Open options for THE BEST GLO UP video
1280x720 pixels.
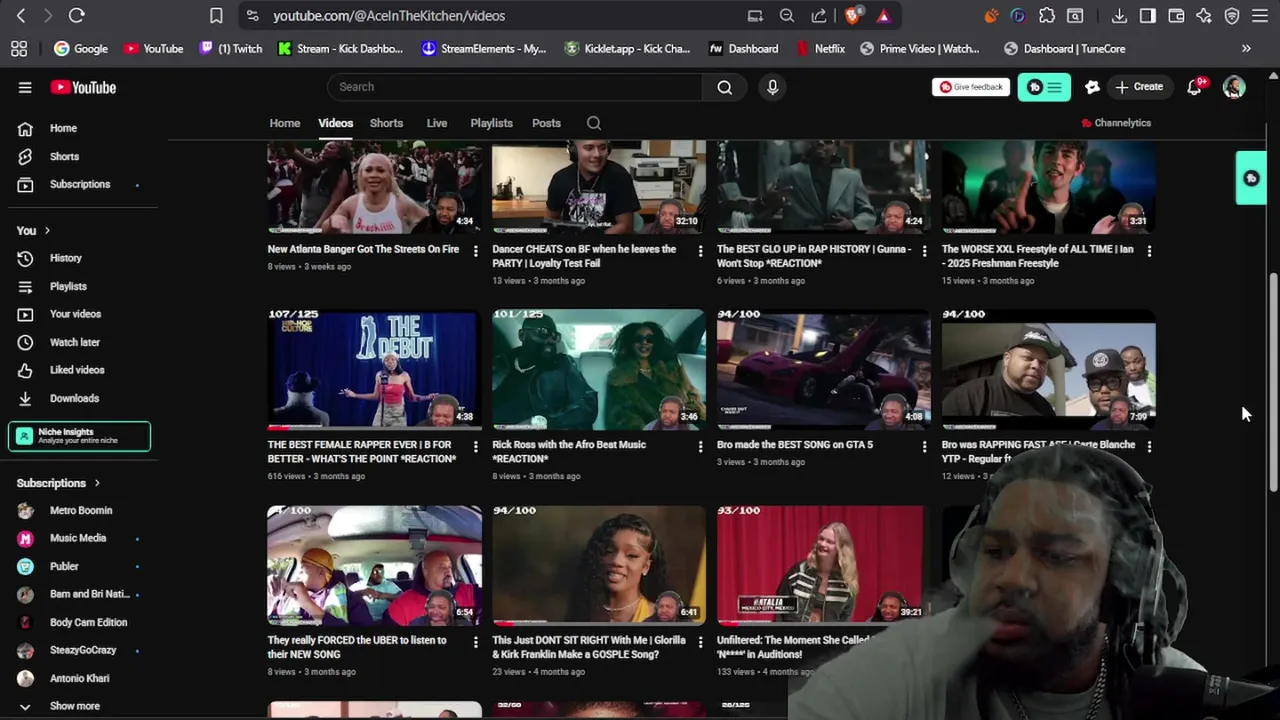(x=924, y=250)
